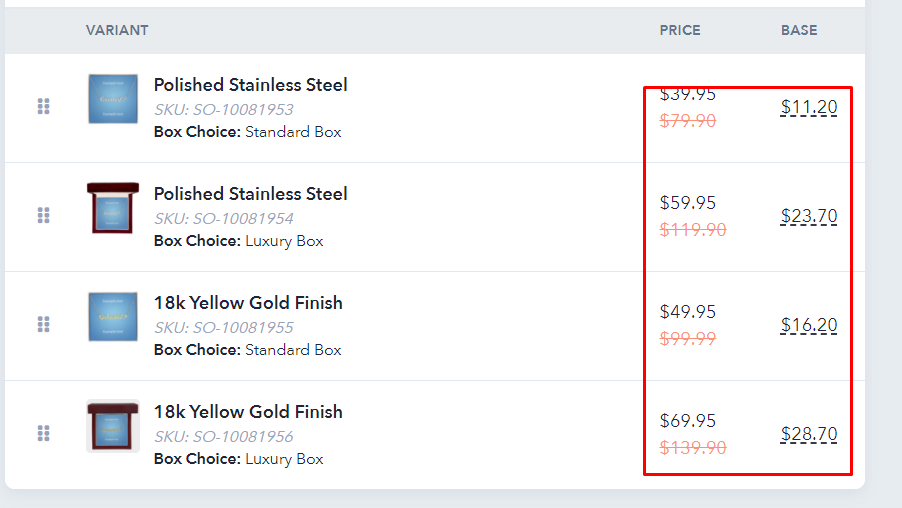Image resolution: width=902 pixels, height=508 pixels.
Task: Open thumbnail of Polished Stainless Steel Standard Box
Action: point(113,99)
